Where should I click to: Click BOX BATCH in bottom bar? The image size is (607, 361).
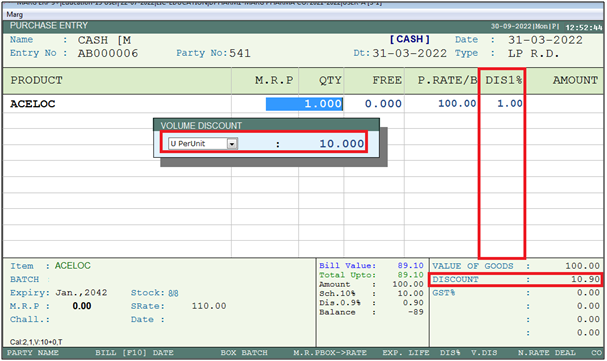244,353
